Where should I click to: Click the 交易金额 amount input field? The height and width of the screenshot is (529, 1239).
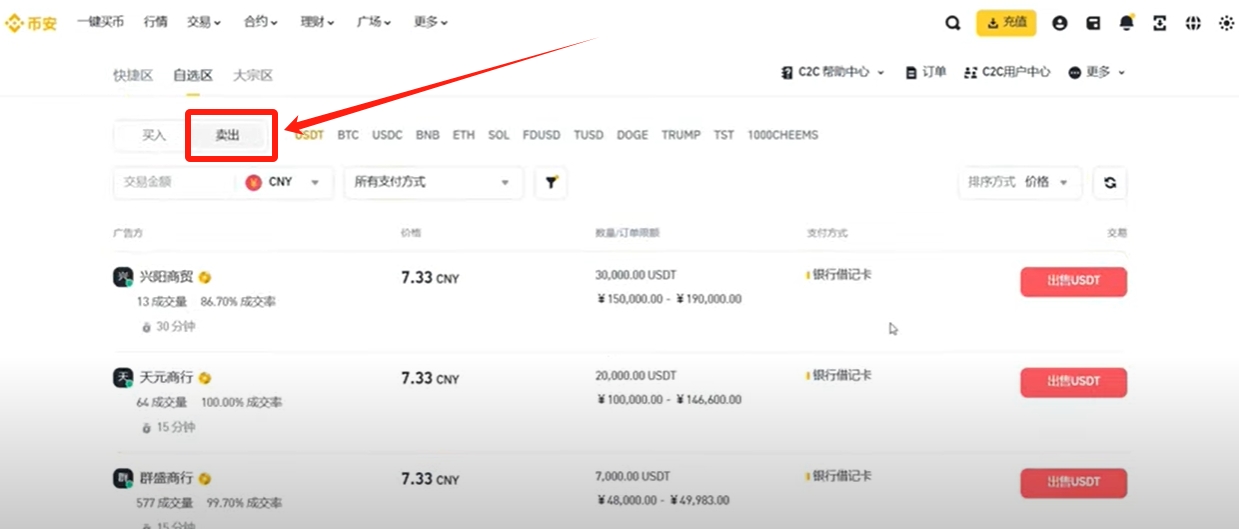pyautogui.click(x=175, y=182)
